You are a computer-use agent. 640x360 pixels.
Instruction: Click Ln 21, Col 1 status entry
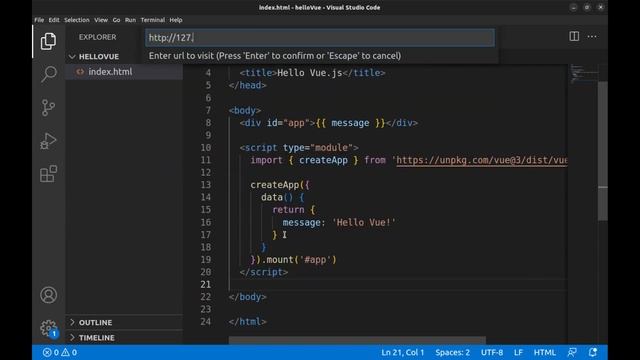[x=402, y=352]
